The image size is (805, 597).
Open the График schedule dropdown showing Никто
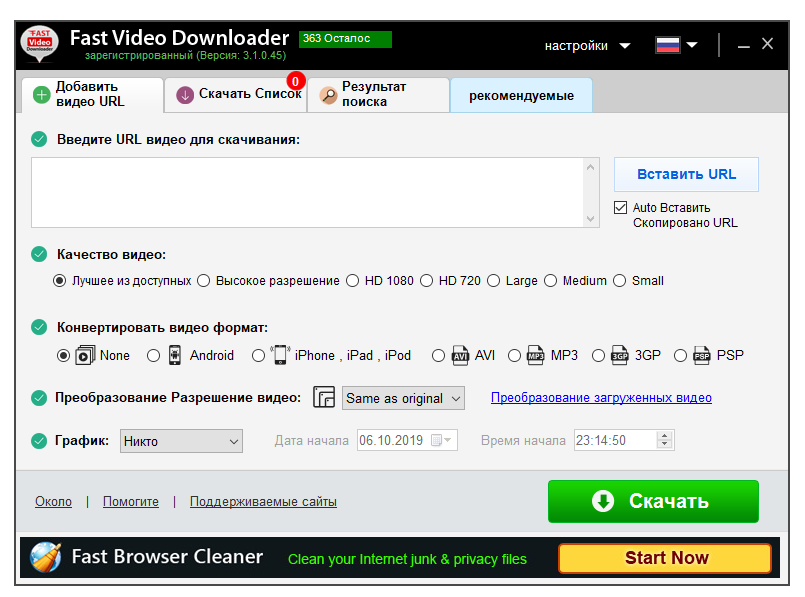coord(181,441)
